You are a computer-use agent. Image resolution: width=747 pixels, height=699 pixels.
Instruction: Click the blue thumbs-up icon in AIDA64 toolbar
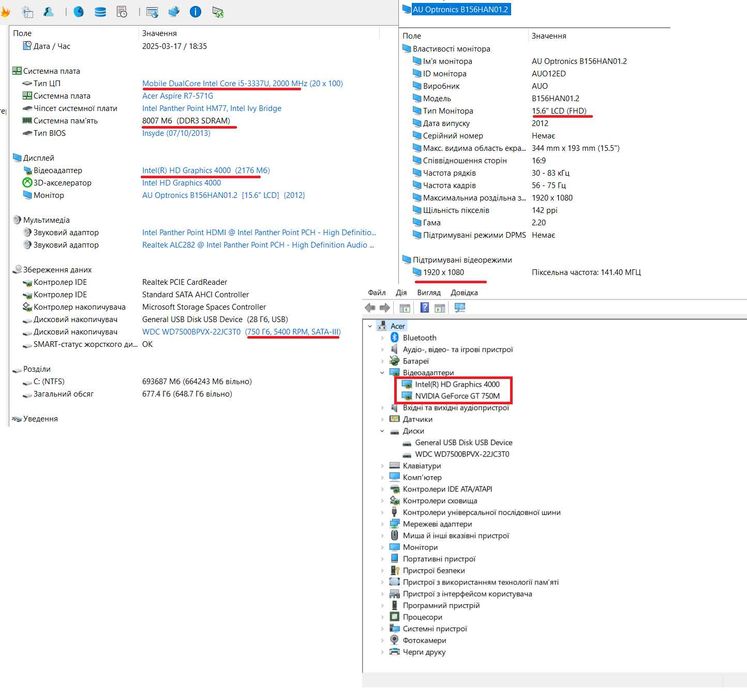click(x=174, y=12)
